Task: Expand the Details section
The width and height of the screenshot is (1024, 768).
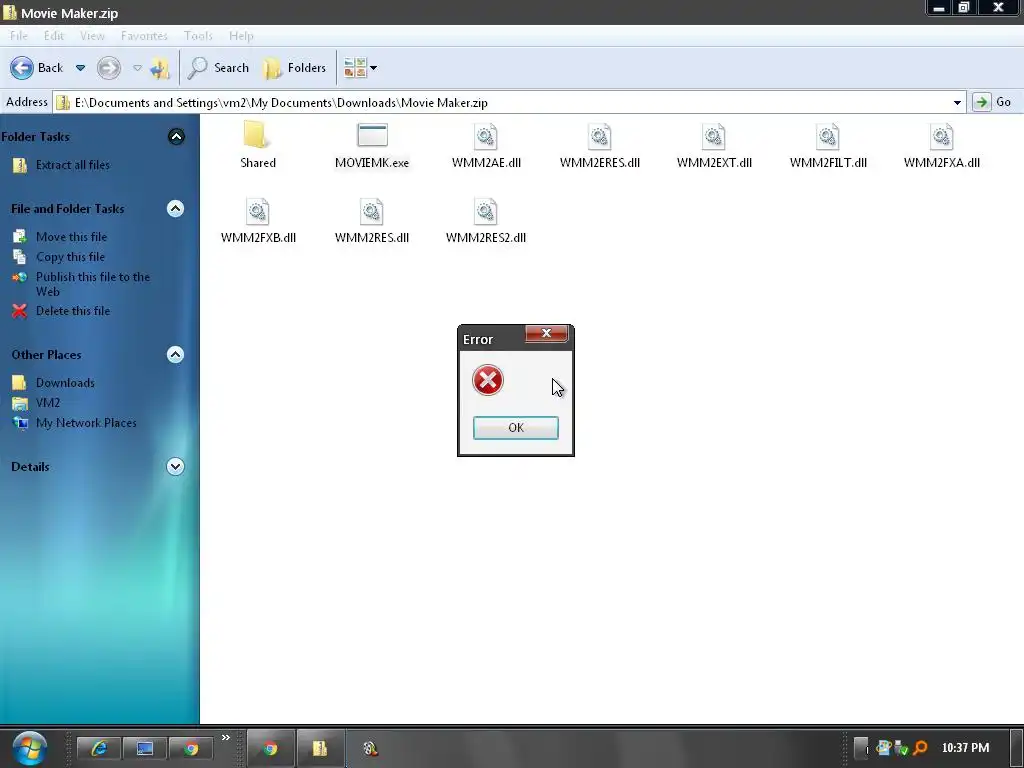Action: point(175,466)
